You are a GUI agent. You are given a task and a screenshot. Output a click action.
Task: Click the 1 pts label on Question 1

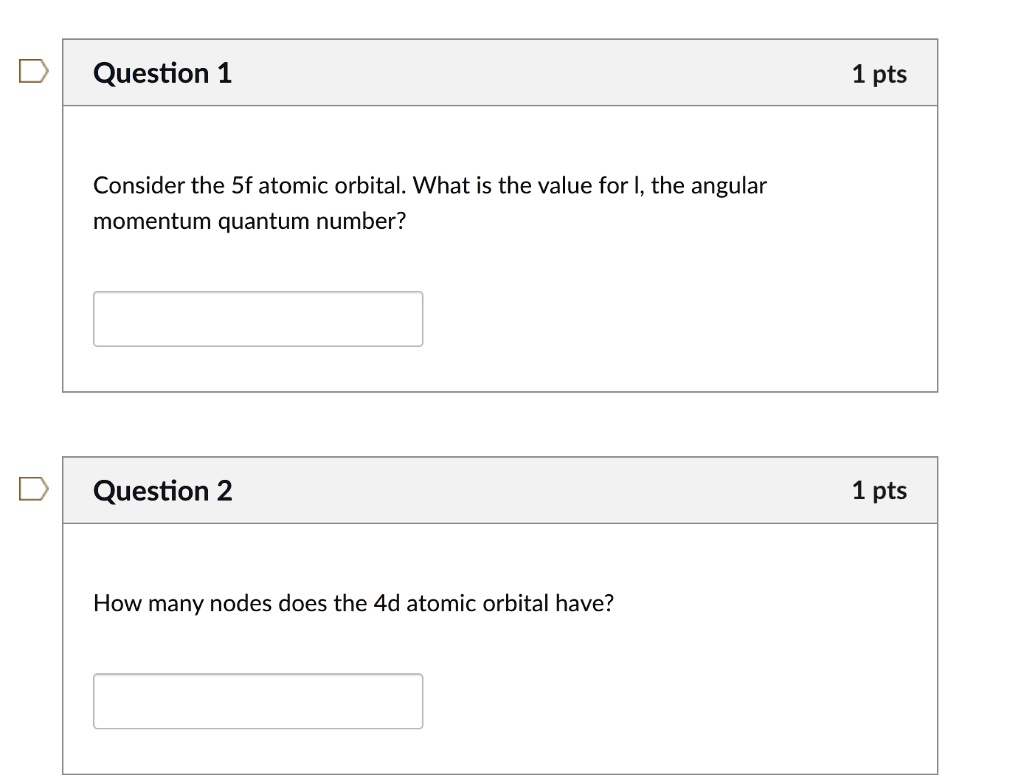pos(880,72)
